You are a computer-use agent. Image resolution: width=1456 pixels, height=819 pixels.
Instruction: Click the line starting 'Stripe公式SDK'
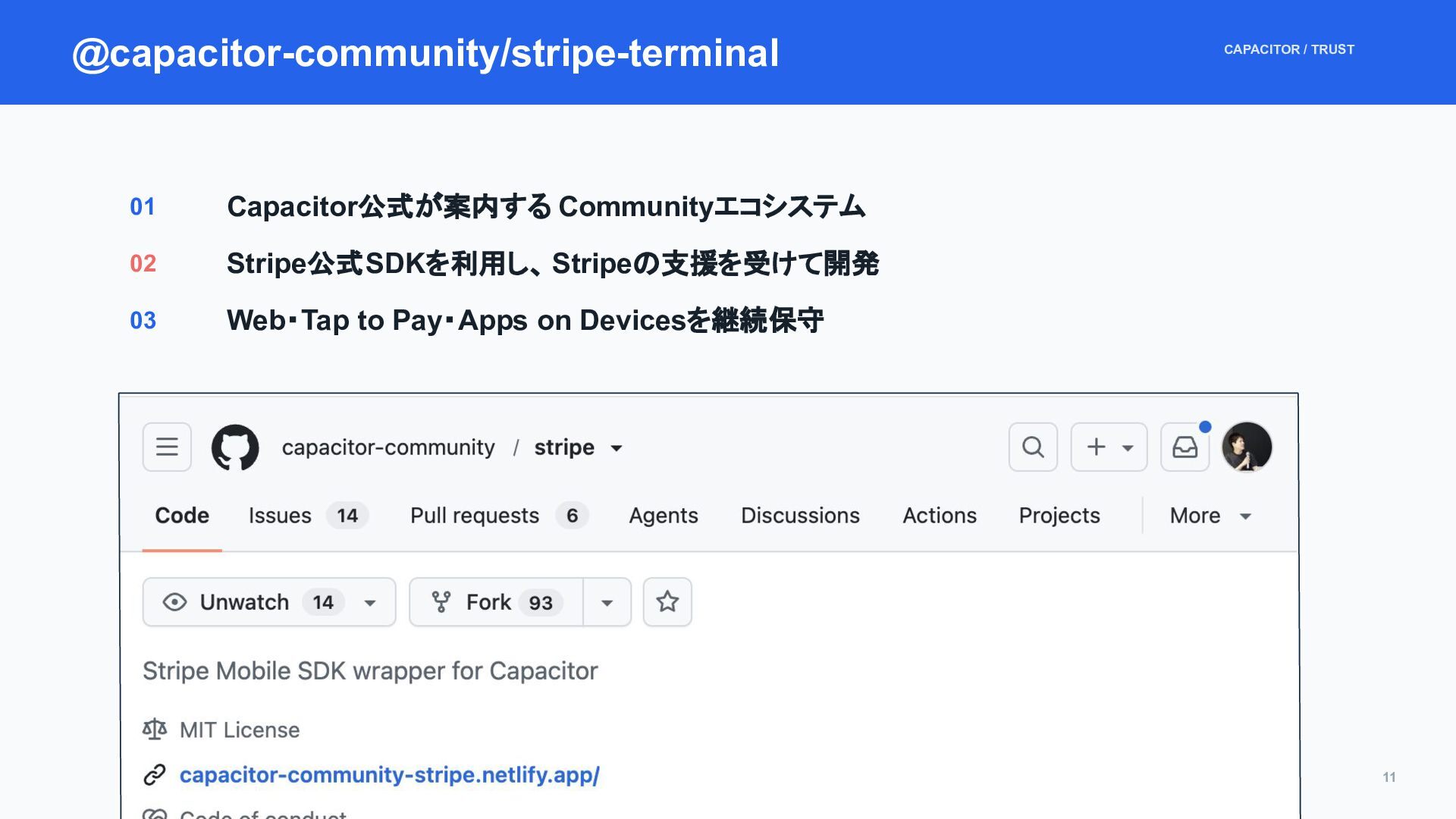pos(553,263)
